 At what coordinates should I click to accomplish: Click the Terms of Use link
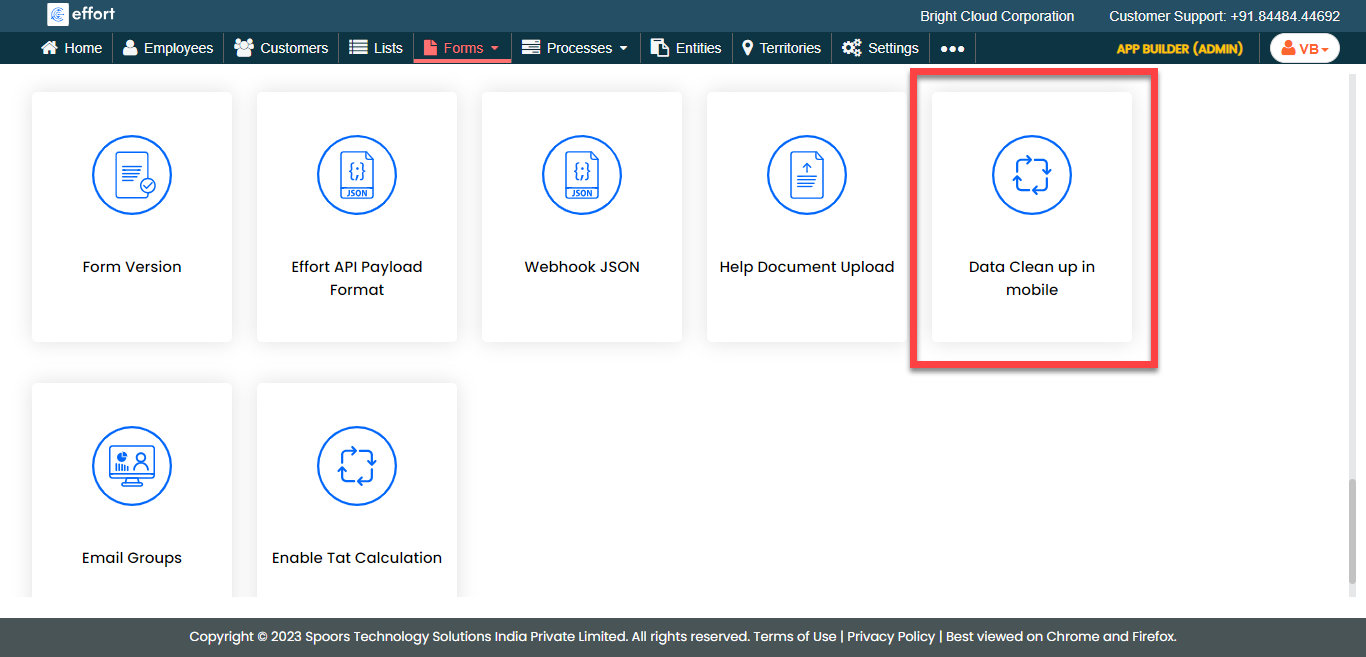795,636
